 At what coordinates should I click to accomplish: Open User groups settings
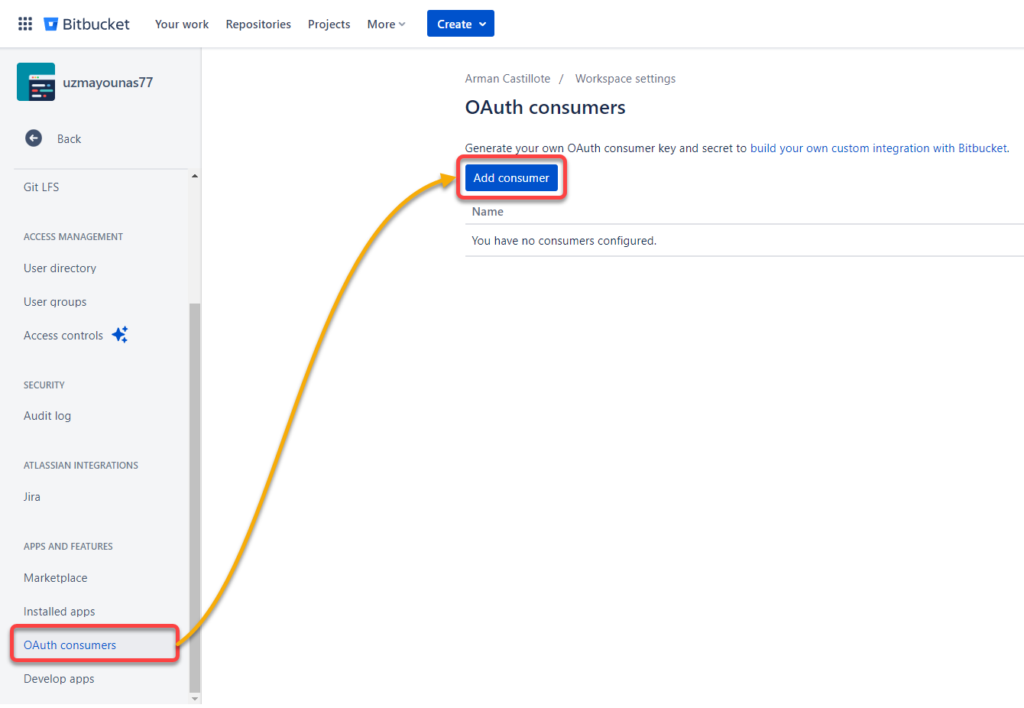pos(55,302)
